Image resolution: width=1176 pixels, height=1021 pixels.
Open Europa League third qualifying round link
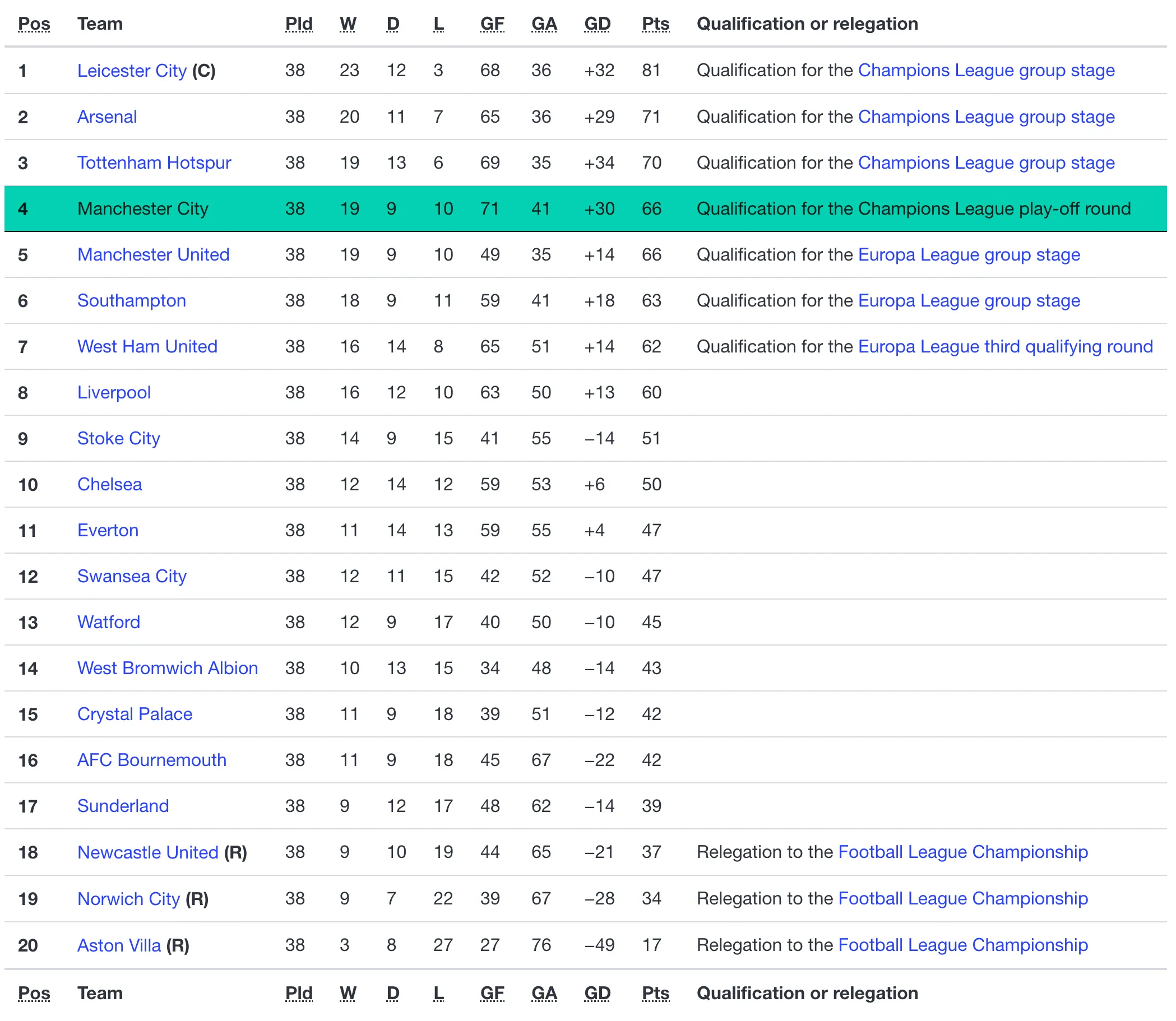tap(1004, 346)
